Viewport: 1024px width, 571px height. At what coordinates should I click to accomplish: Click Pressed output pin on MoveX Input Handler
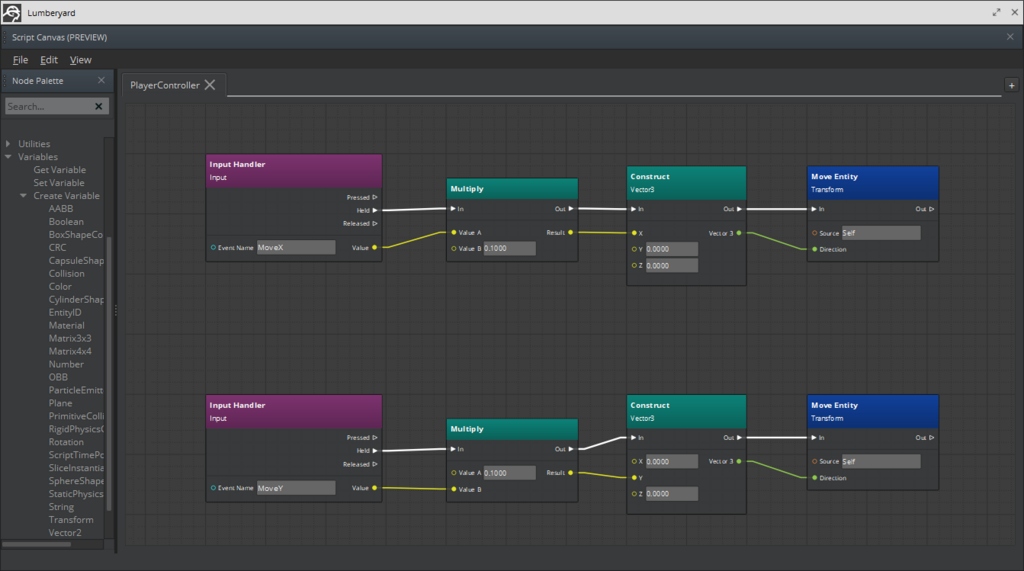point(375,197)
